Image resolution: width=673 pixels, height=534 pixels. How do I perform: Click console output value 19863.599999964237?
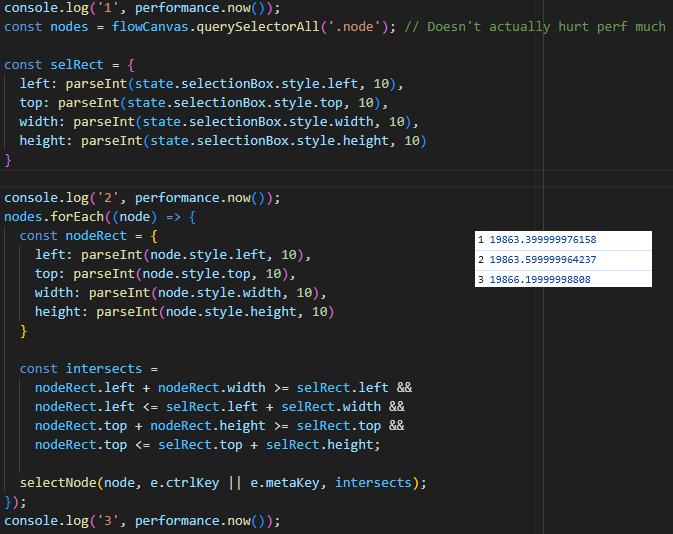tap(543, 259)
